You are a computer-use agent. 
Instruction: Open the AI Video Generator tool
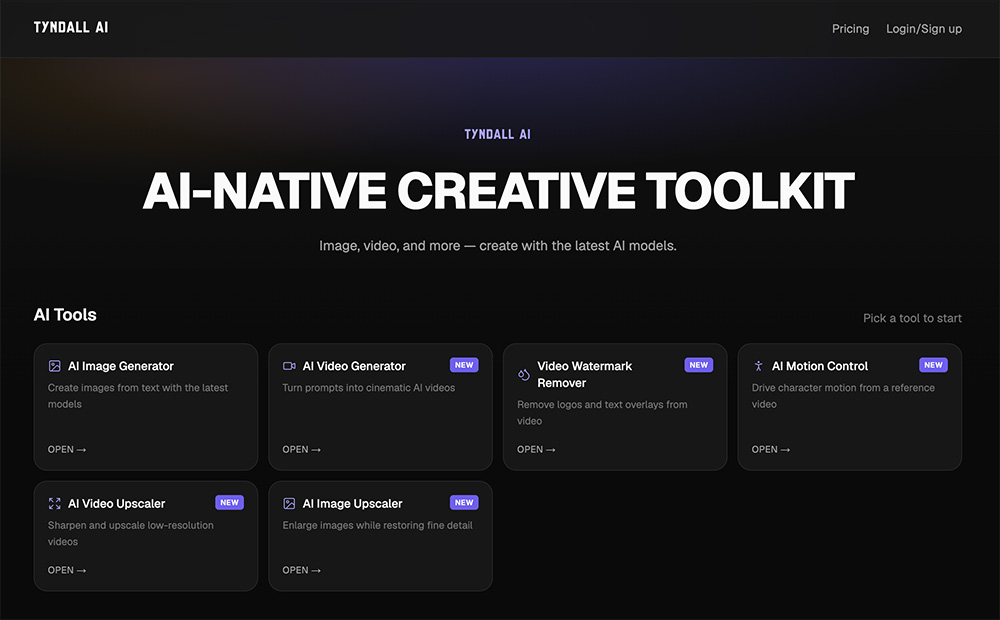302,450
